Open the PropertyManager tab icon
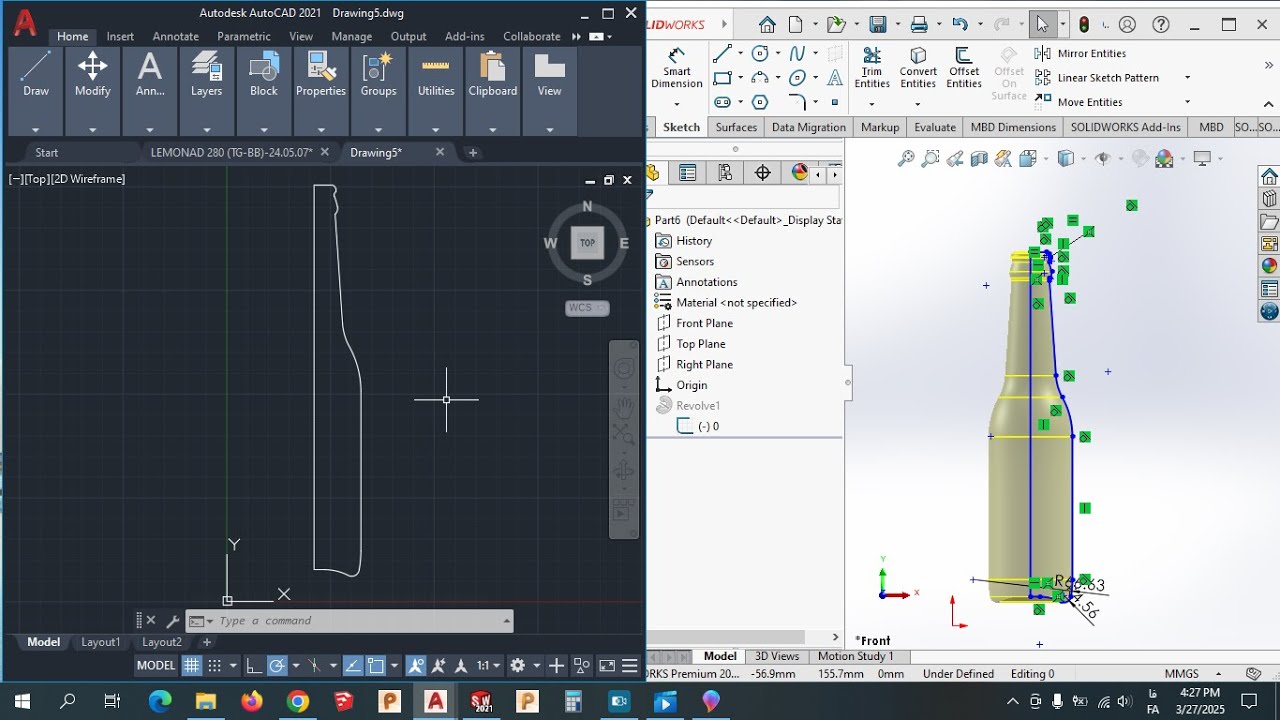The image size is (1280, 720). 688,173
